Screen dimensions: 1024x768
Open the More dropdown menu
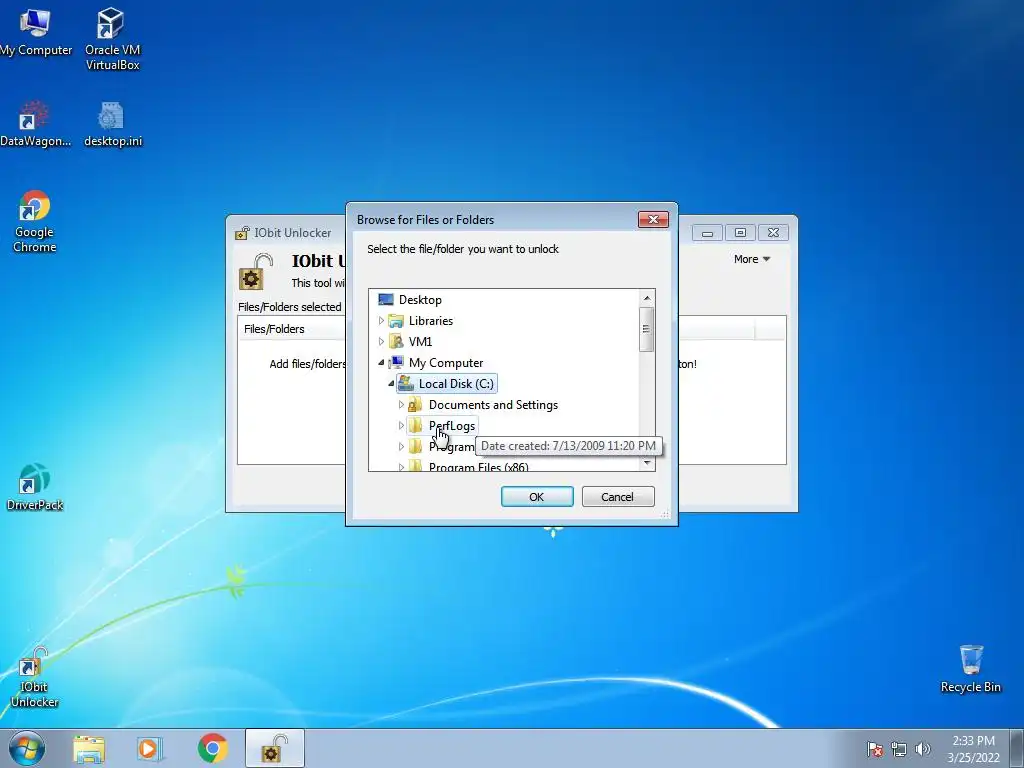[x=752, y=259]
